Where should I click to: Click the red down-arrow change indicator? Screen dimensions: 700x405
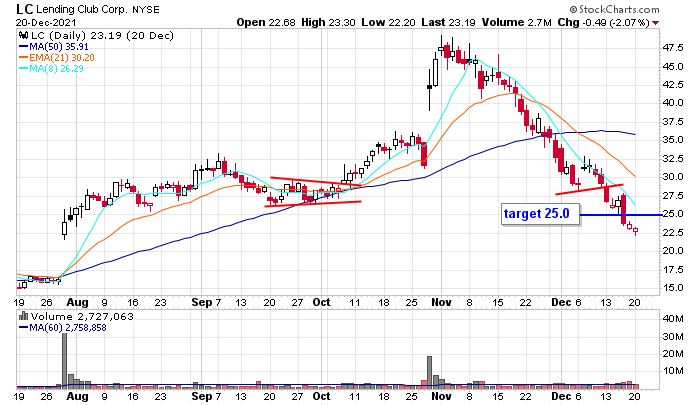655,23
